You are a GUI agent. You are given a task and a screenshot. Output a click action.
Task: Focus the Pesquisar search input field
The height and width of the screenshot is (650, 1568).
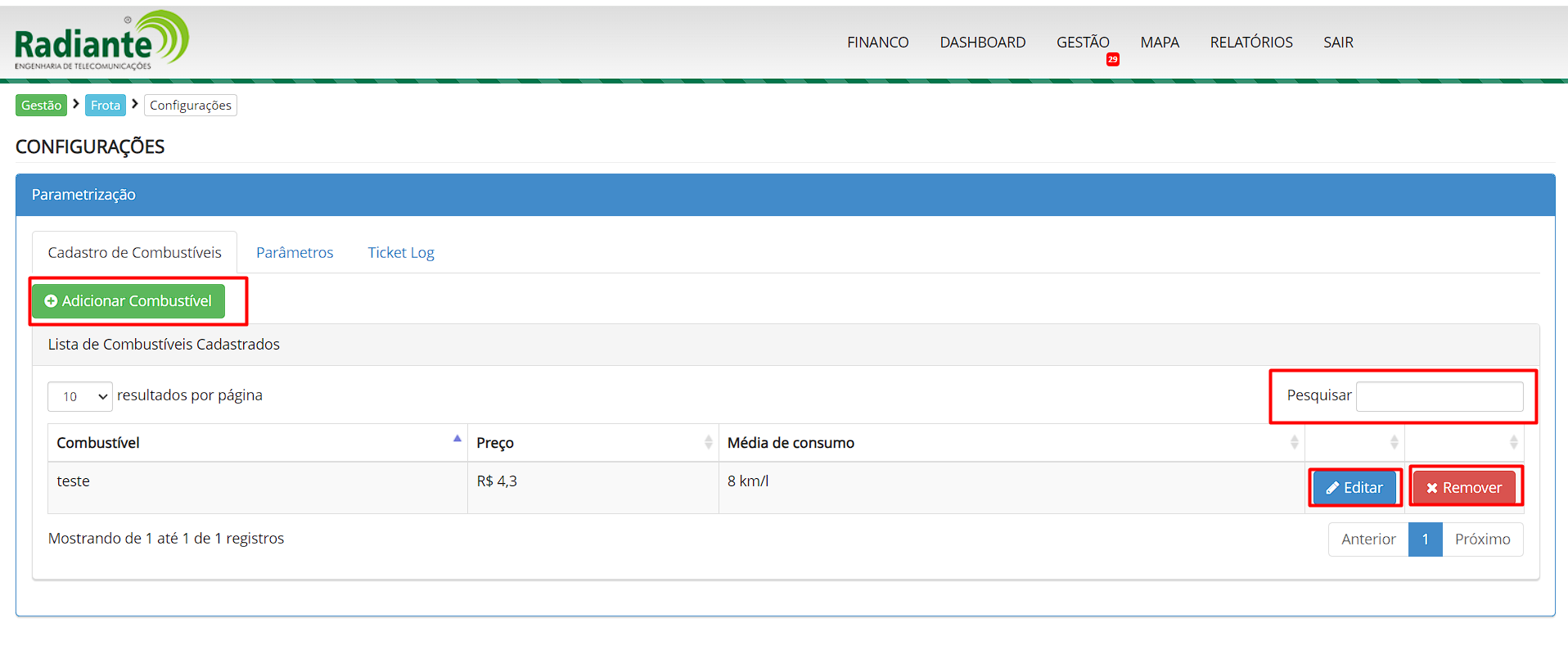point(1439,396)
